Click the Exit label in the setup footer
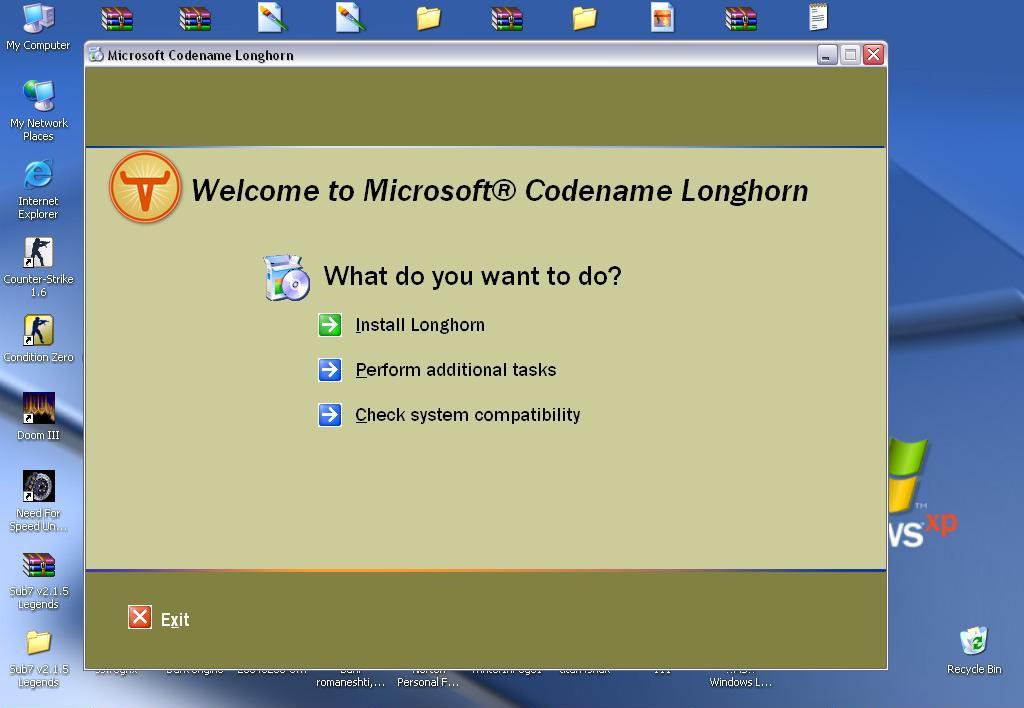Viewport: 1024px width, 708px height. pos(175,620)
